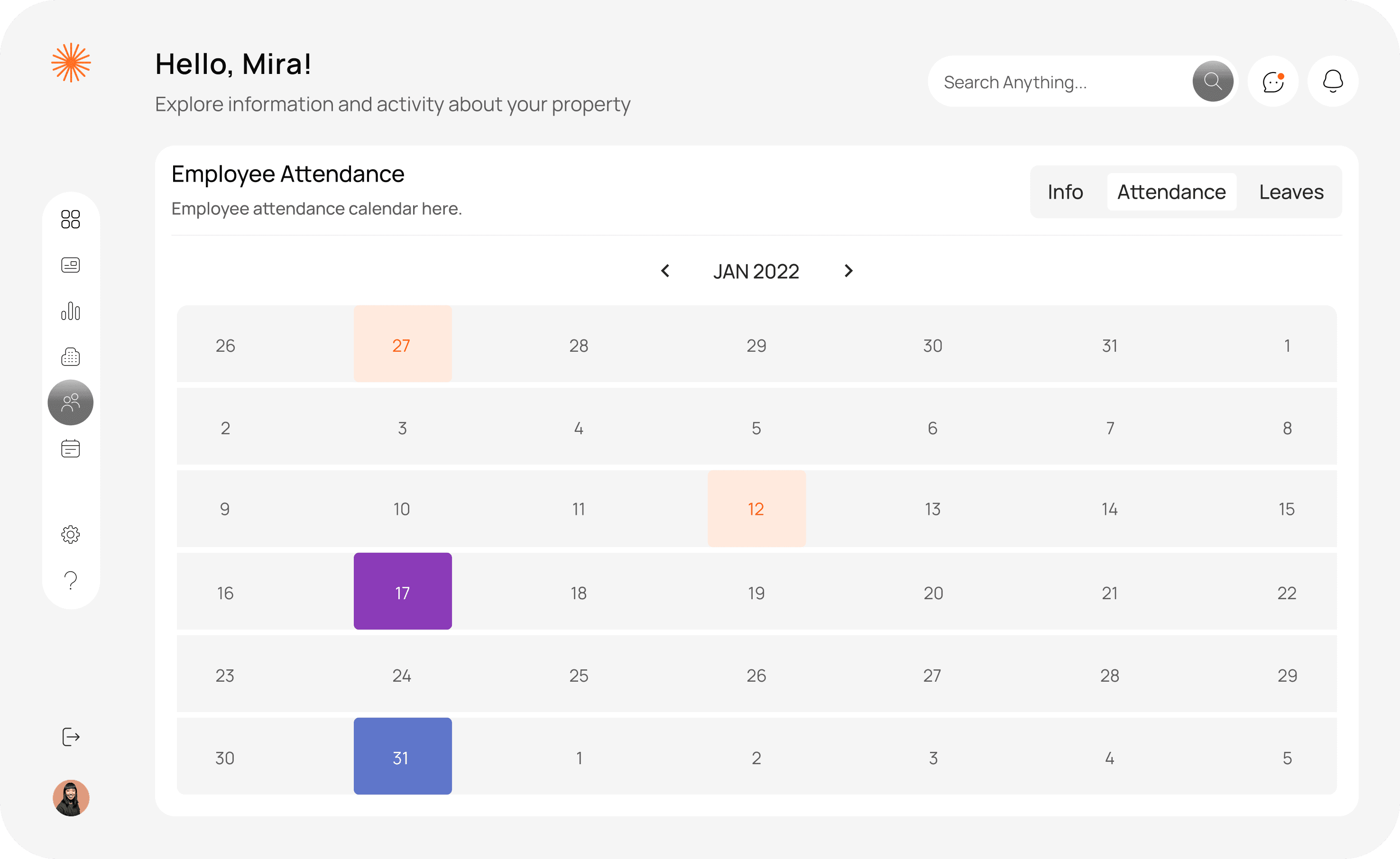Open settings gear in sidebar
The image size is (1400, 859).
coord(71,534)
